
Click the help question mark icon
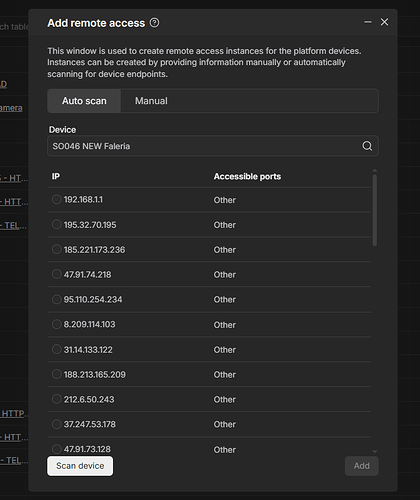154,23
